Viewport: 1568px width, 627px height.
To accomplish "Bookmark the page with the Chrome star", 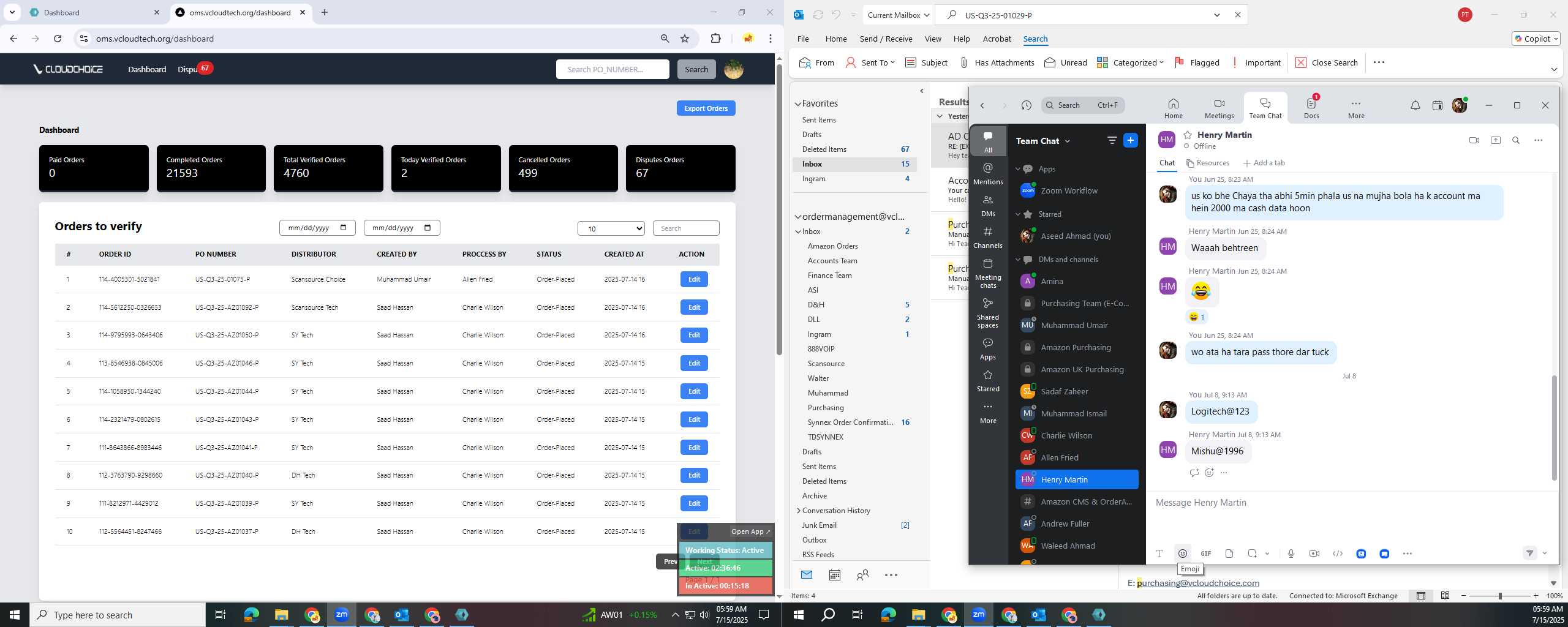I will click(x=685, y=39).
